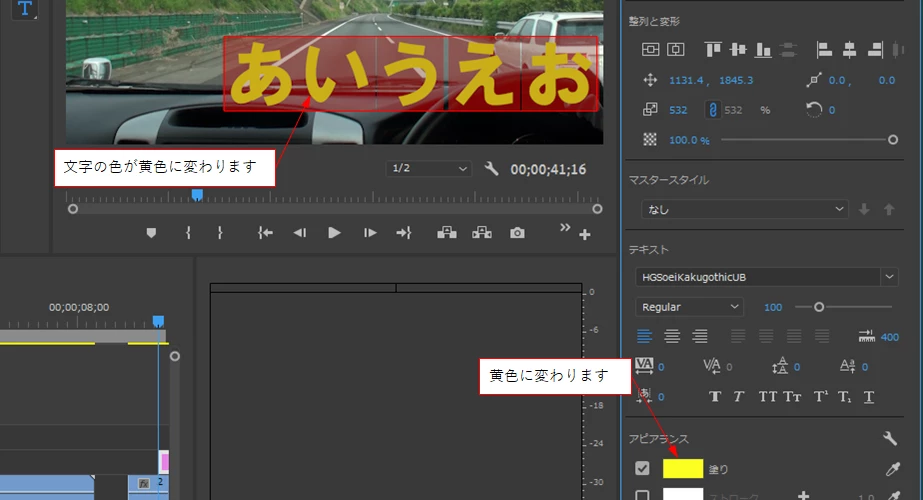This screenshot has height=500, width=923.
Task: Click the font size value 100
Action: coord(773,307)
